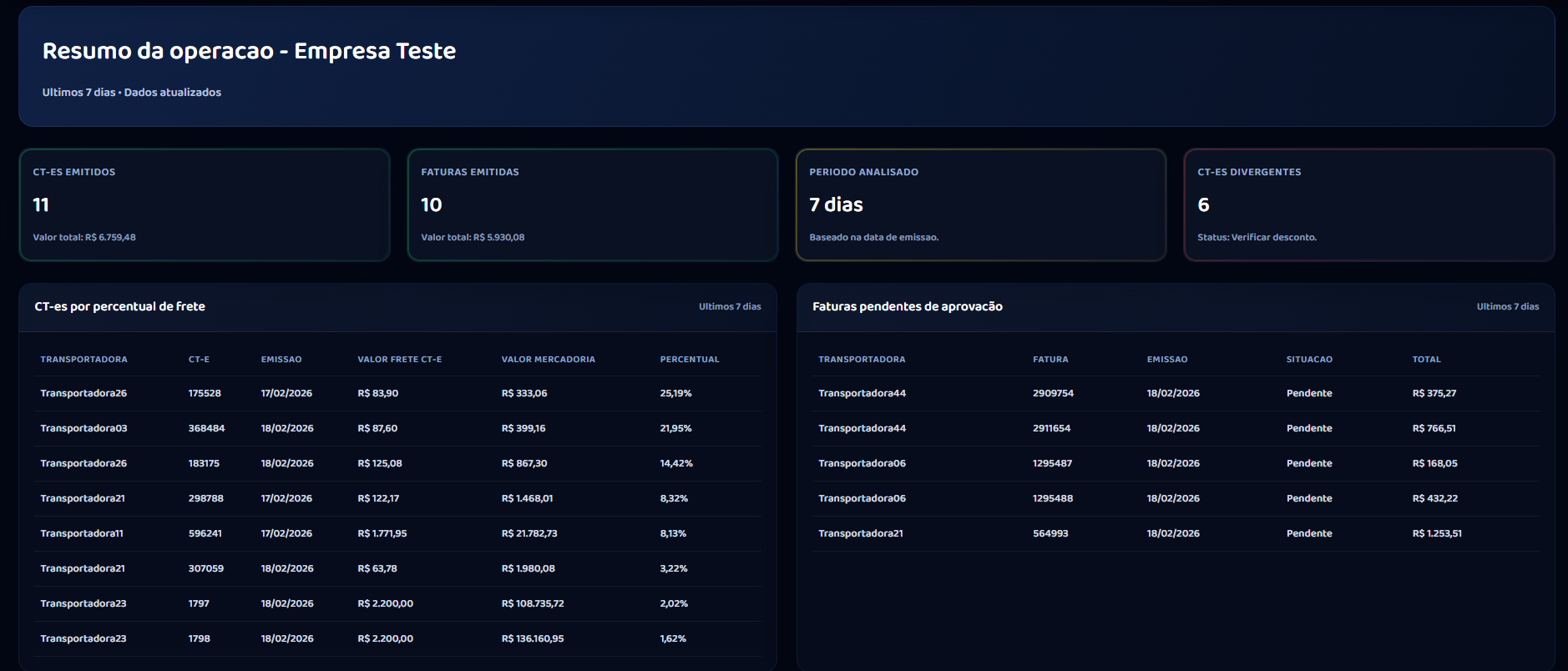The width and height of the screenshot is (1568, 671).
Task: Select invoice 564993 from Transportadora21
Action: pos(1050,534)
